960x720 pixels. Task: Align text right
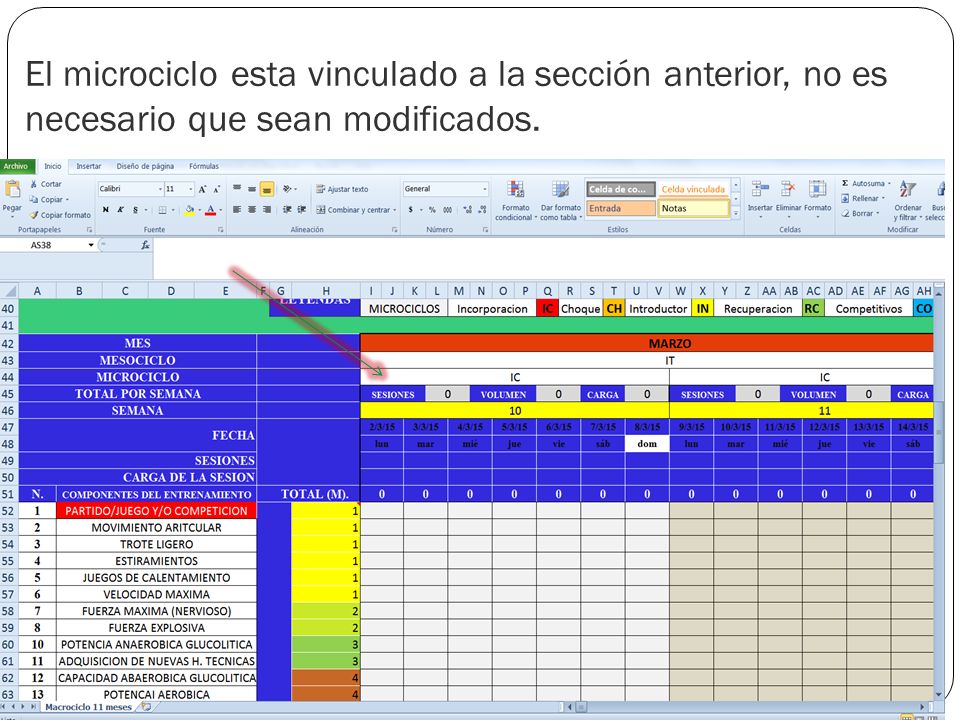(267, 209)
